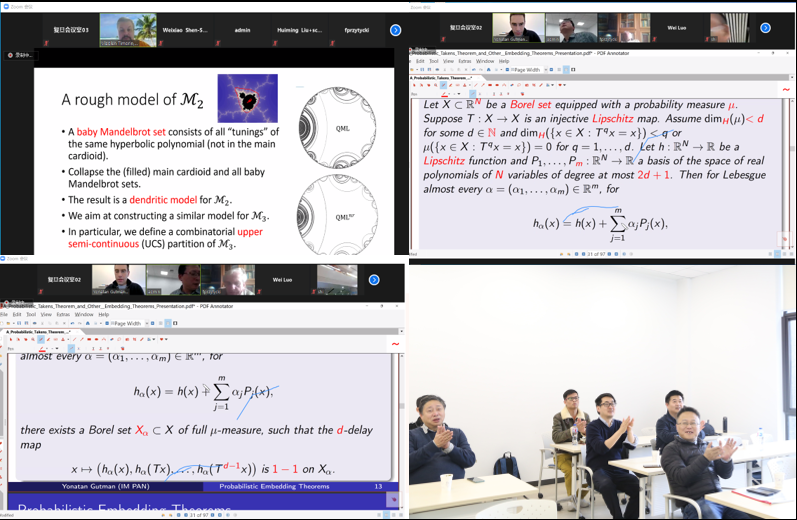This screenshot has height=520, width=797.
Task: Select Pen tool in top-right PDF Annotator
Action: point(443,85)
